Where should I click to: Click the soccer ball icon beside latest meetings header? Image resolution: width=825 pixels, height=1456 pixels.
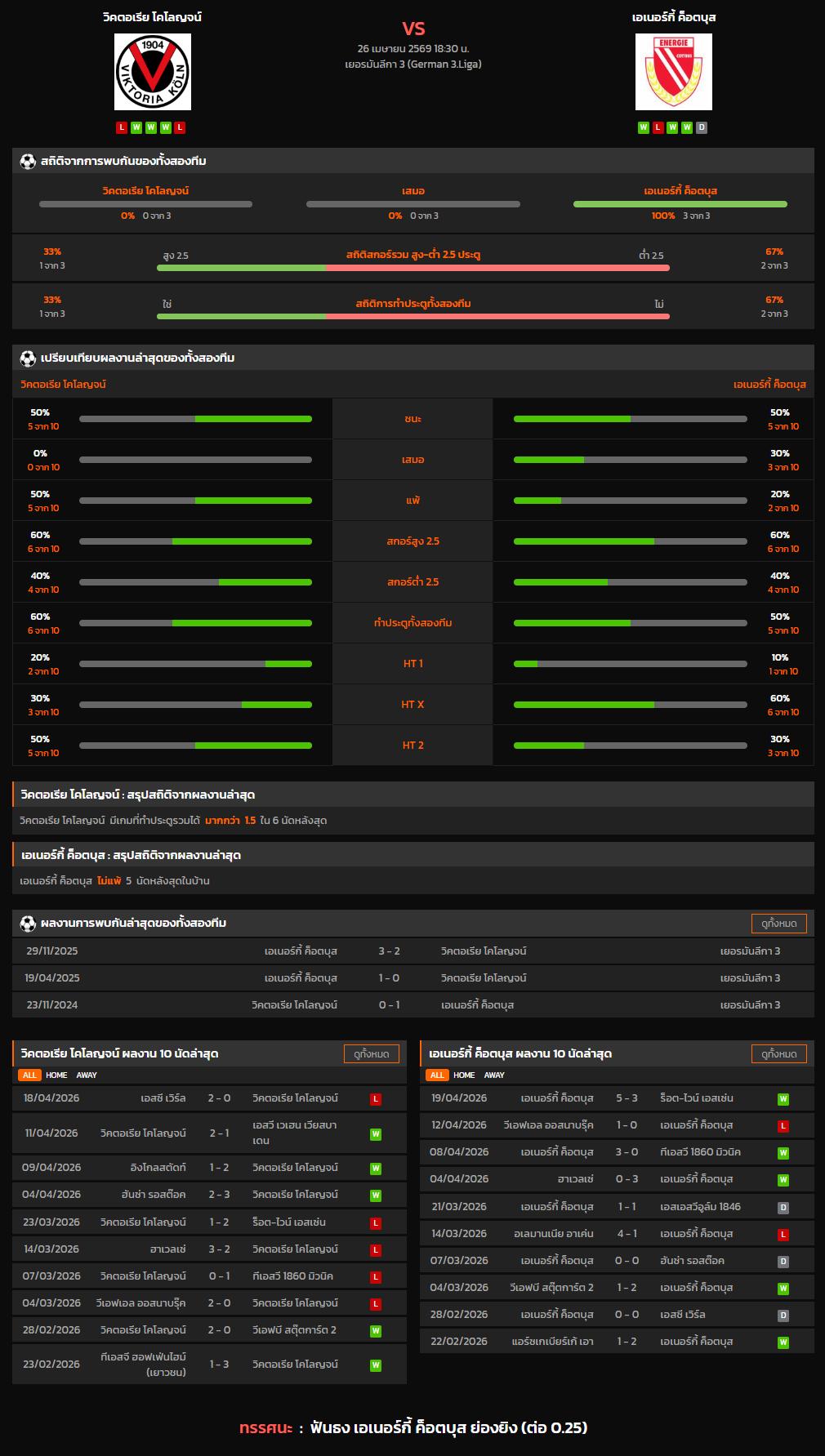(x=28, y=923)
